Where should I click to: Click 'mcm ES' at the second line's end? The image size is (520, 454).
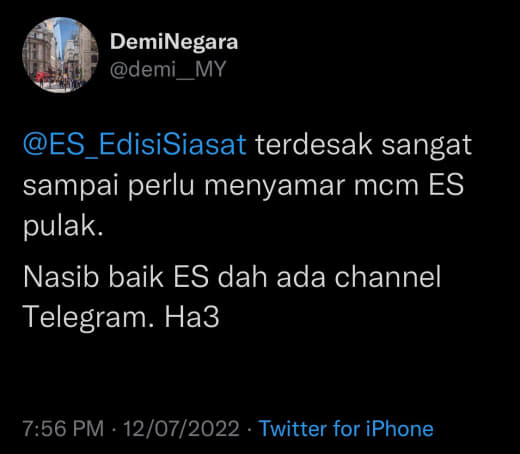click(409, 185)
